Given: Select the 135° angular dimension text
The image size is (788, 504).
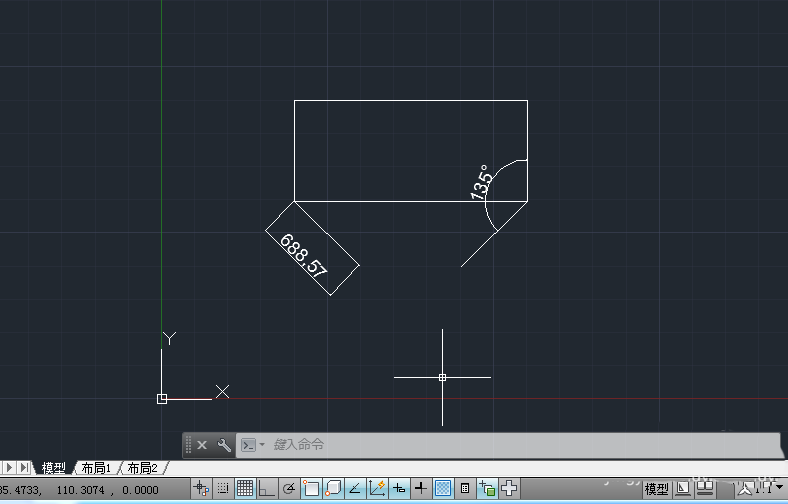Looking at the screenshot, I should [481, 182].
